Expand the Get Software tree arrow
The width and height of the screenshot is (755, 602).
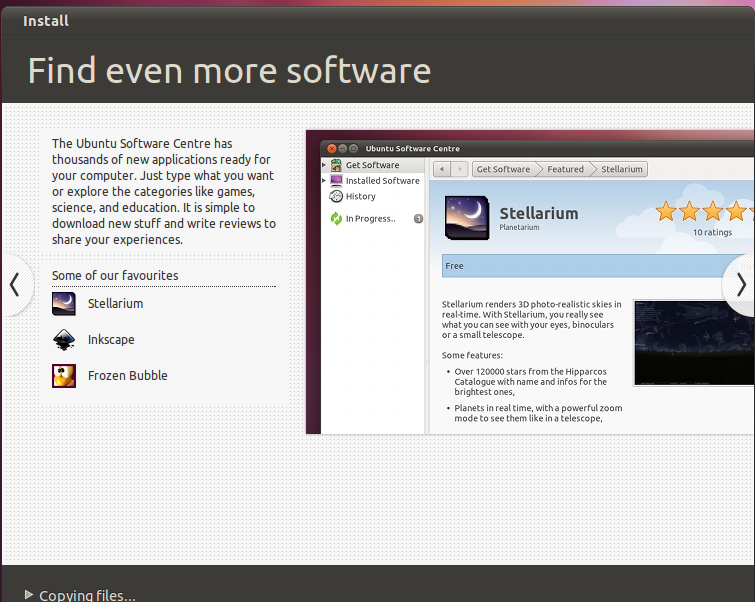pos(324,165)
